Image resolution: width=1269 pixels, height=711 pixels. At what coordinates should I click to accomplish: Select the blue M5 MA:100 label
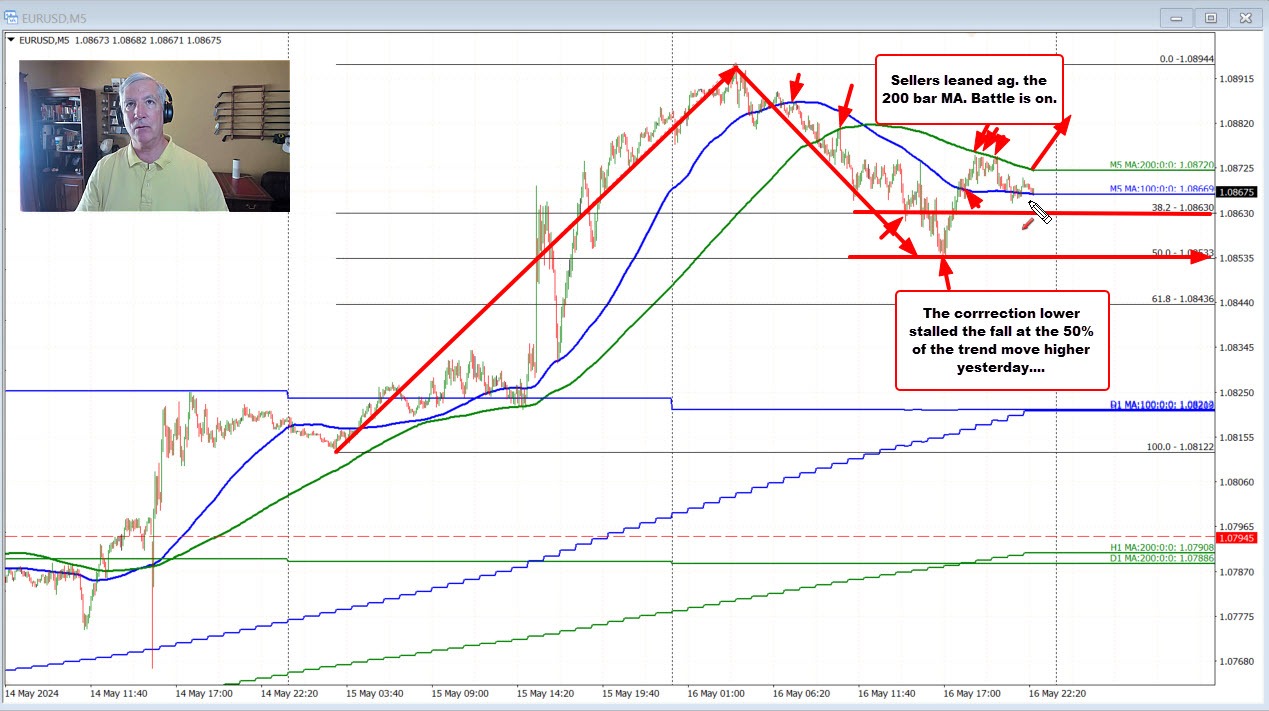[1161, 187]
